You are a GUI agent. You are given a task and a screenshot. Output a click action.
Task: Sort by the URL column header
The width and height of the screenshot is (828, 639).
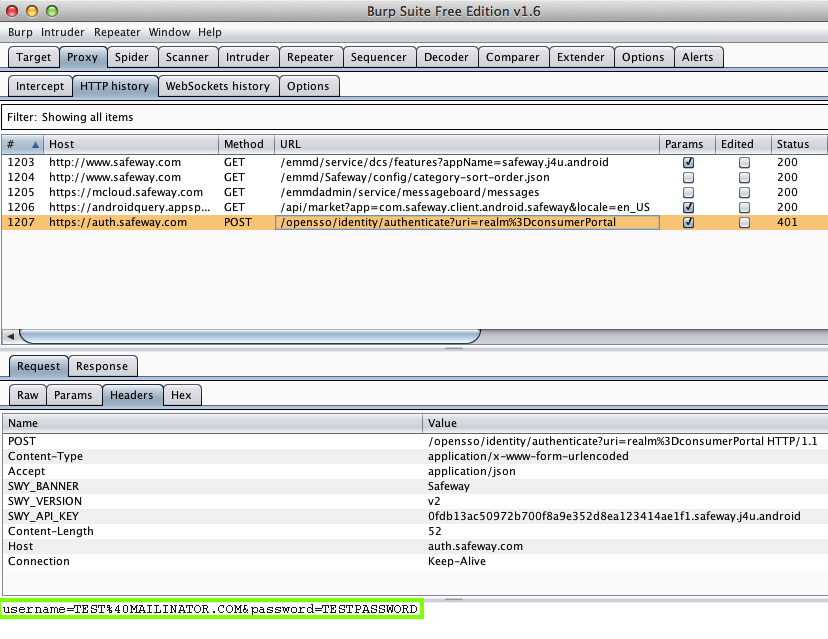(466, 144)
